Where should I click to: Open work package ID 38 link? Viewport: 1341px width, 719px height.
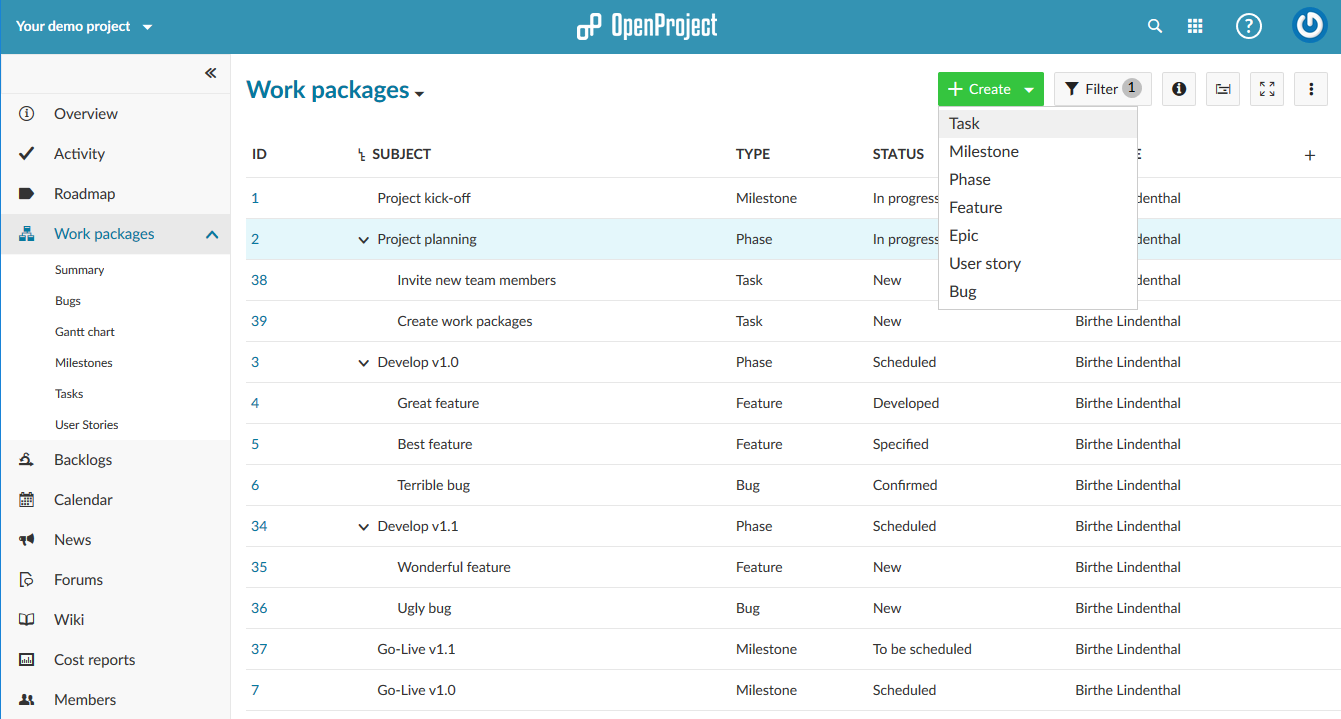(259, 280)
